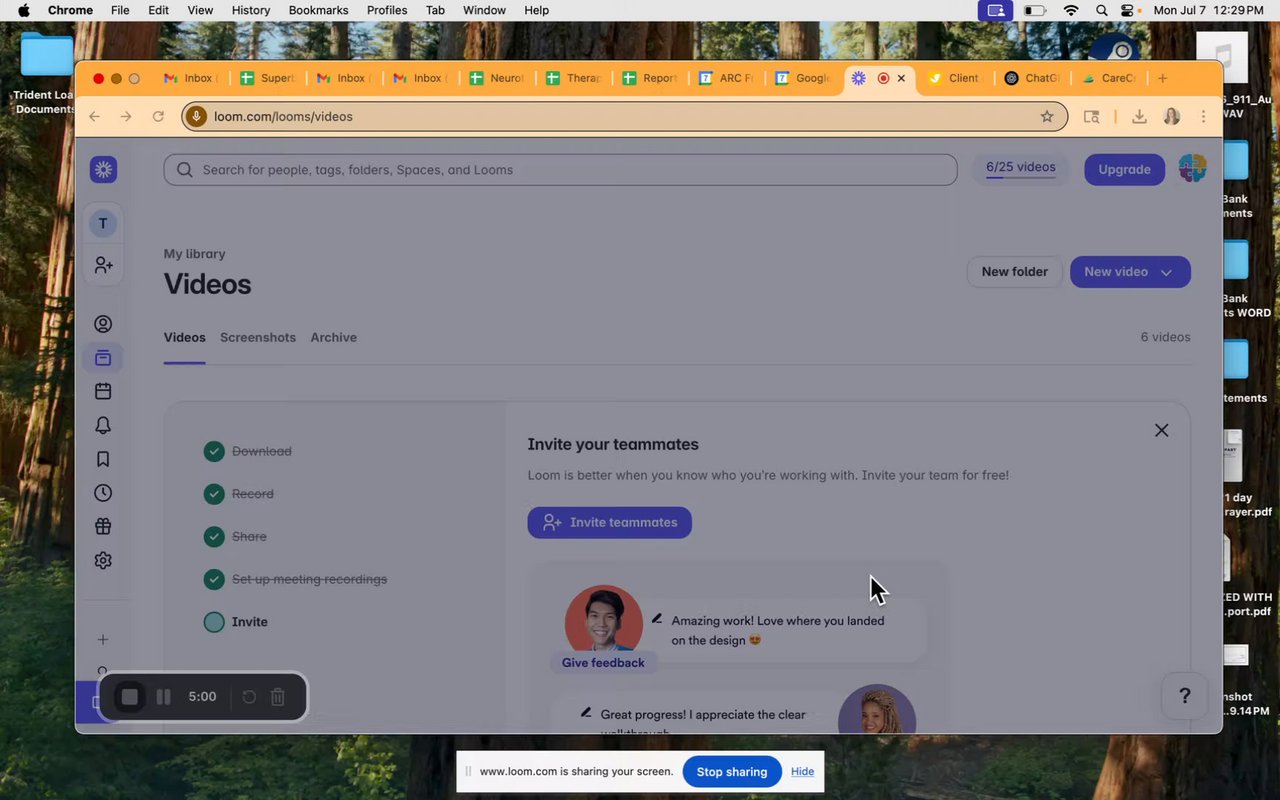
Task: Bookmark this page with star icon
Action: pyautogui.click(x=1047, y=116)
